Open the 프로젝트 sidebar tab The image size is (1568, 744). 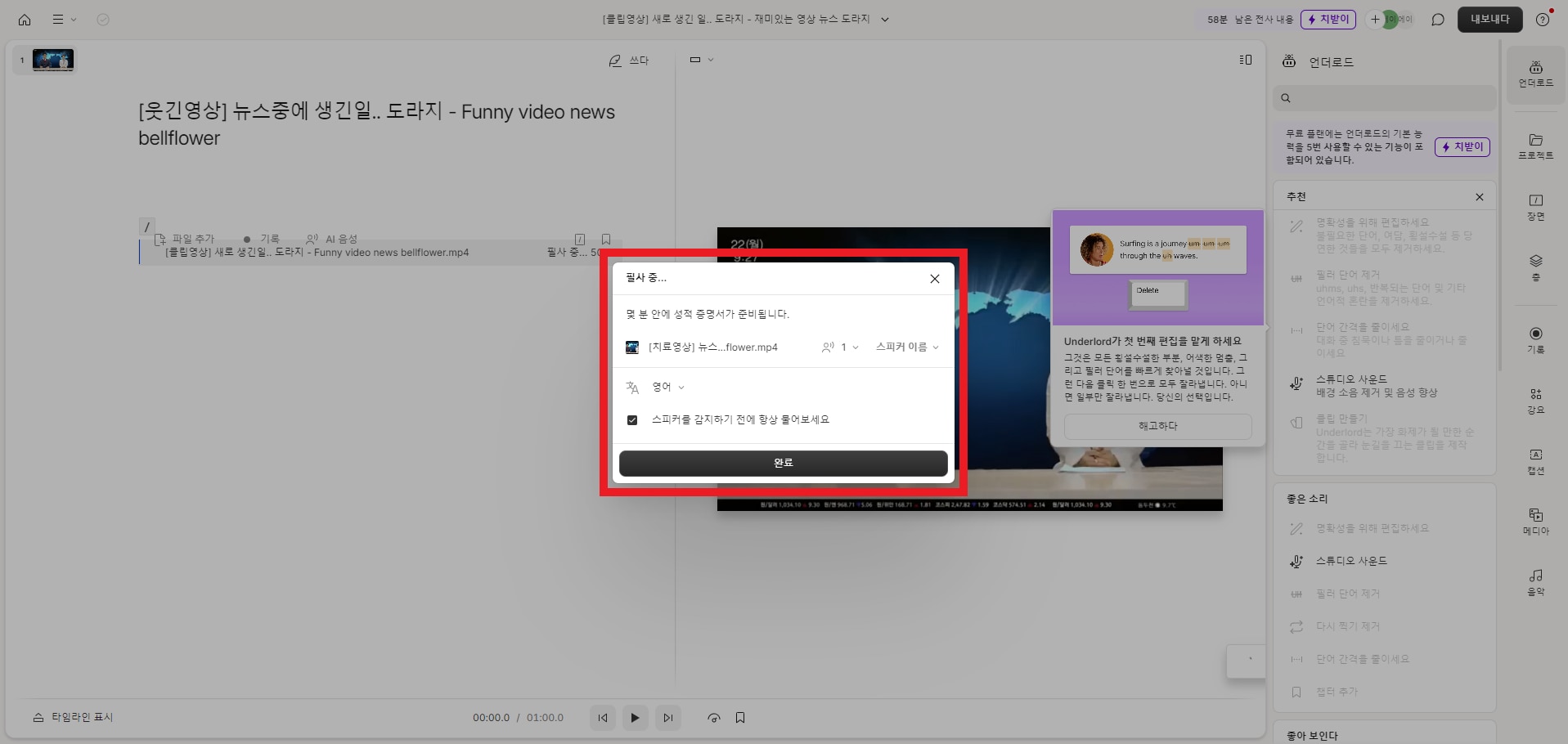click(x=1536, y=146)
